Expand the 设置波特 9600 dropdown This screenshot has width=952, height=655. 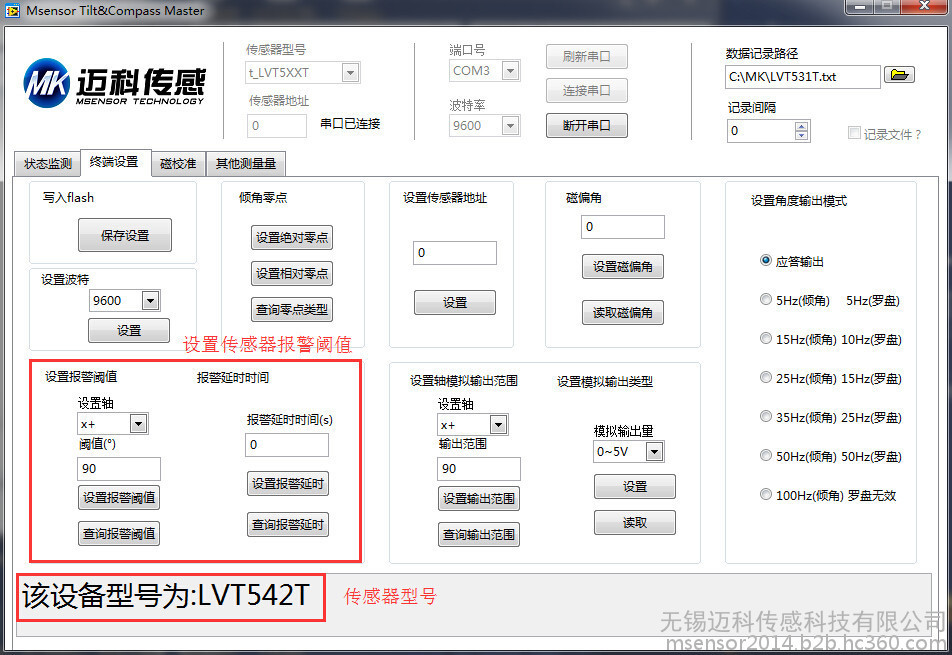150,300
